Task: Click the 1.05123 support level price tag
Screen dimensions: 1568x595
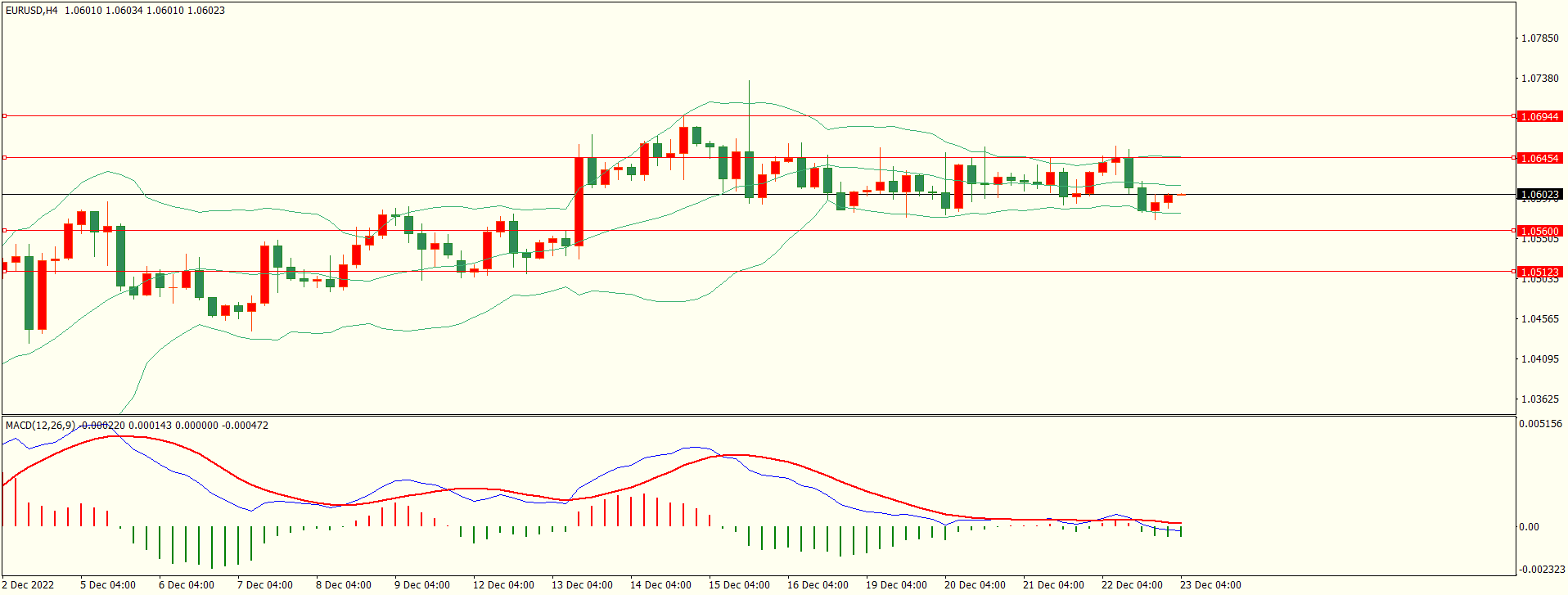Action: (x=1539, y=272)
